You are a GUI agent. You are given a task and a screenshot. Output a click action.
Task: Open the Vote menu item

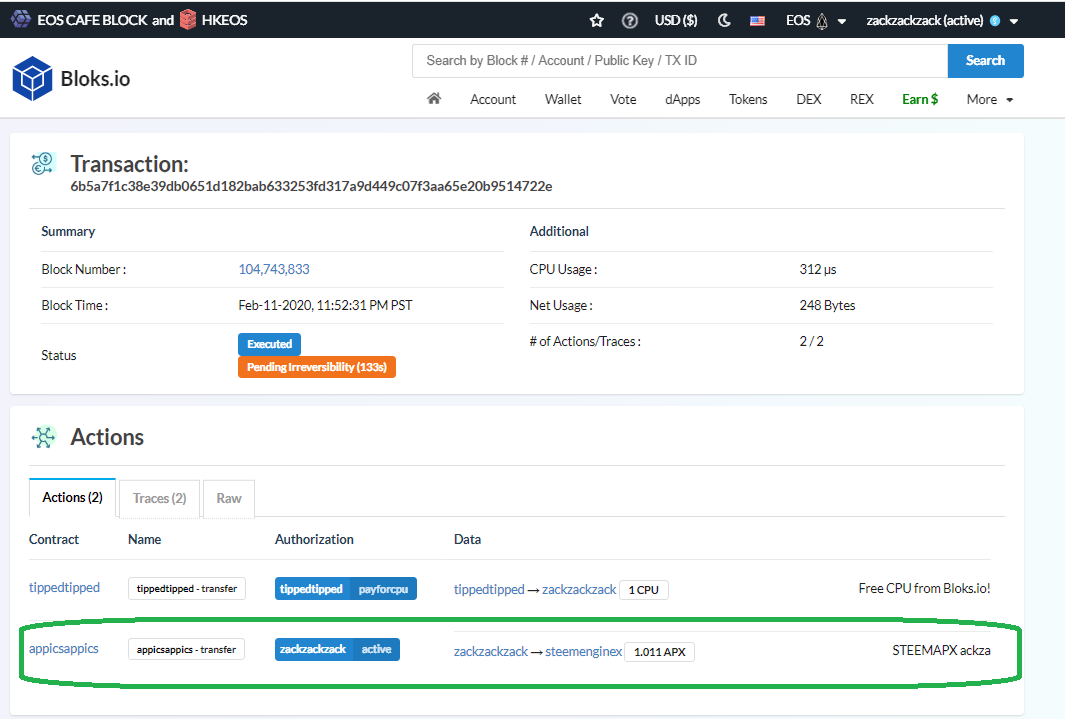click(623, 100)
